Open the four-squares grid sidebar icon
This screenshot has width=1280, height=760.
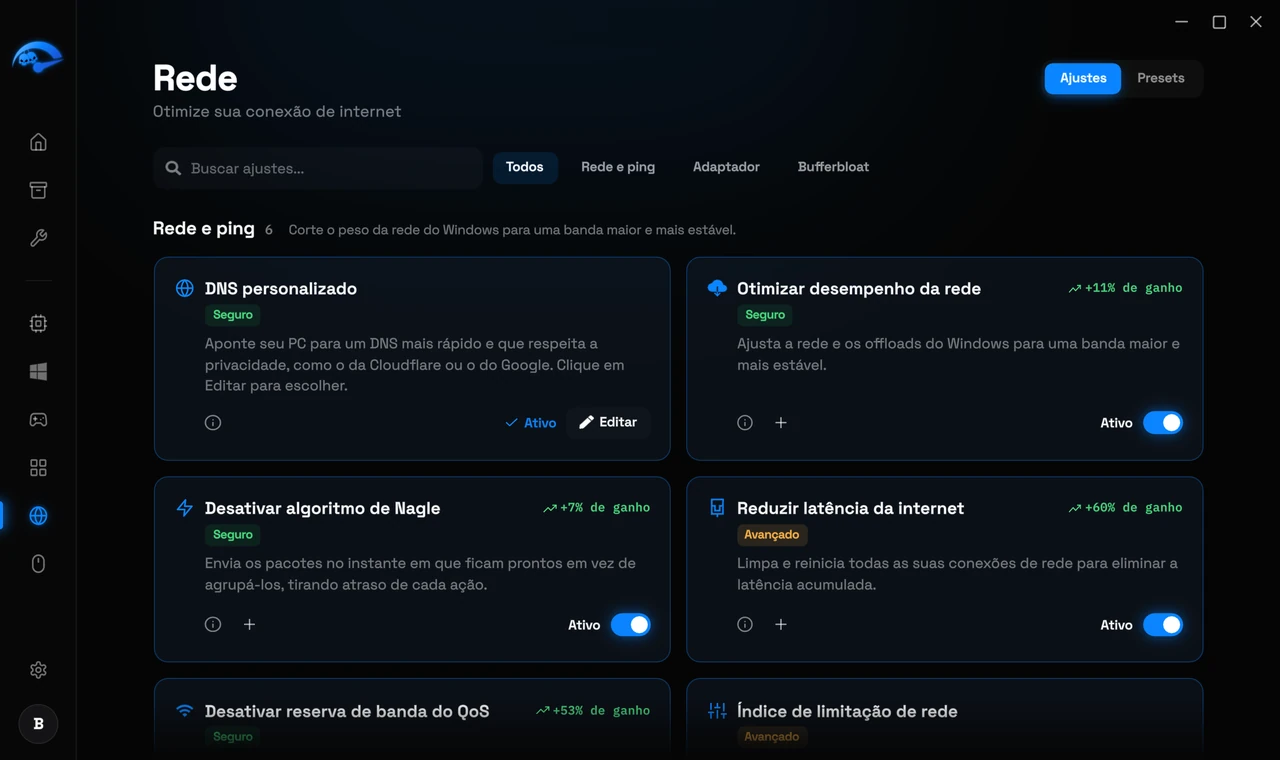click(x=38, y=468)
